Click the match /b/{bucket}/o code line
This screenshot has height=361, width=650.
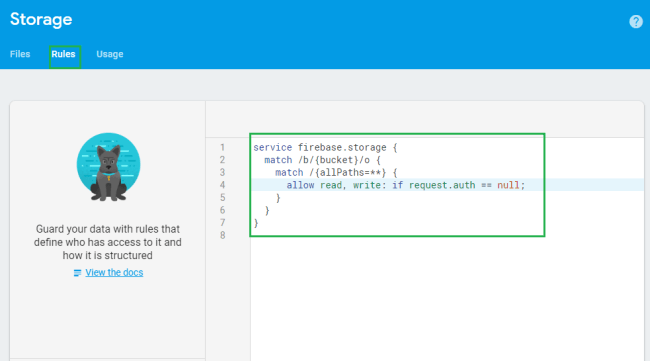coord(323,160)
